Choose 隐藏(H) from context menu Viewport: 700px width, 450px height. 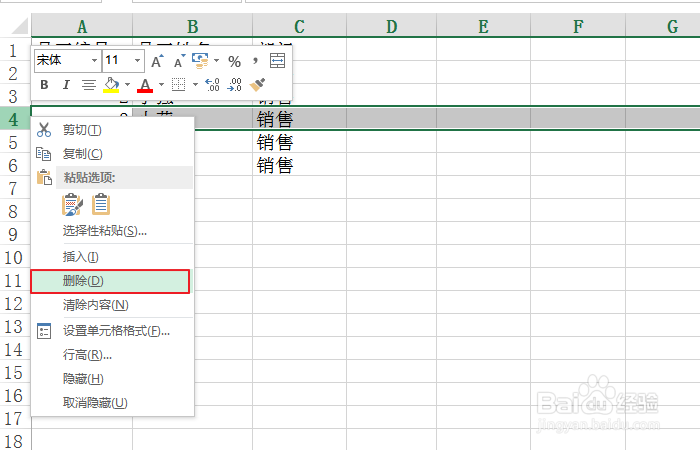pyautogui.click(x=112, y=379)
